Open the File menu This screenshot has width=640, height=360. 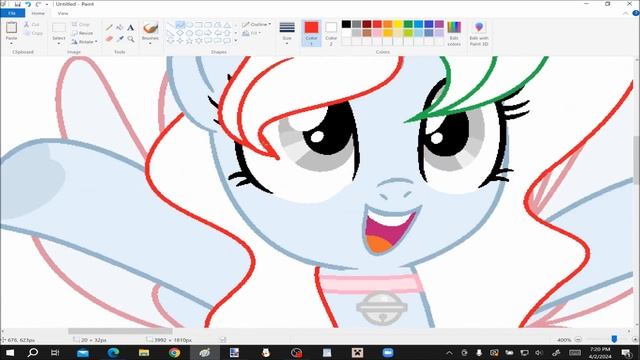tap(12, 13)
